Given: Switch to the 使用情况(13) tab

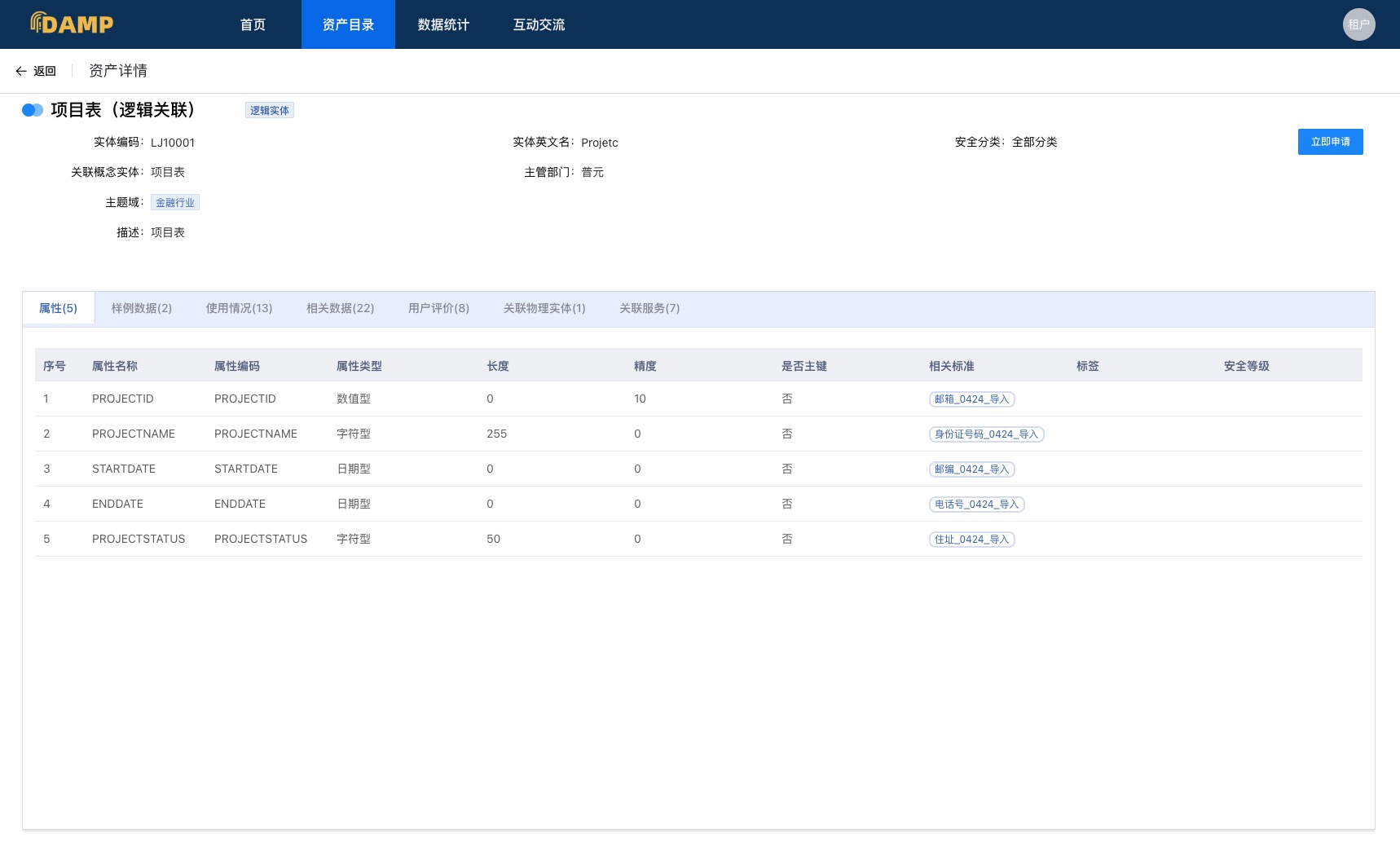Looking at the screenshot, I should [239, 308].
